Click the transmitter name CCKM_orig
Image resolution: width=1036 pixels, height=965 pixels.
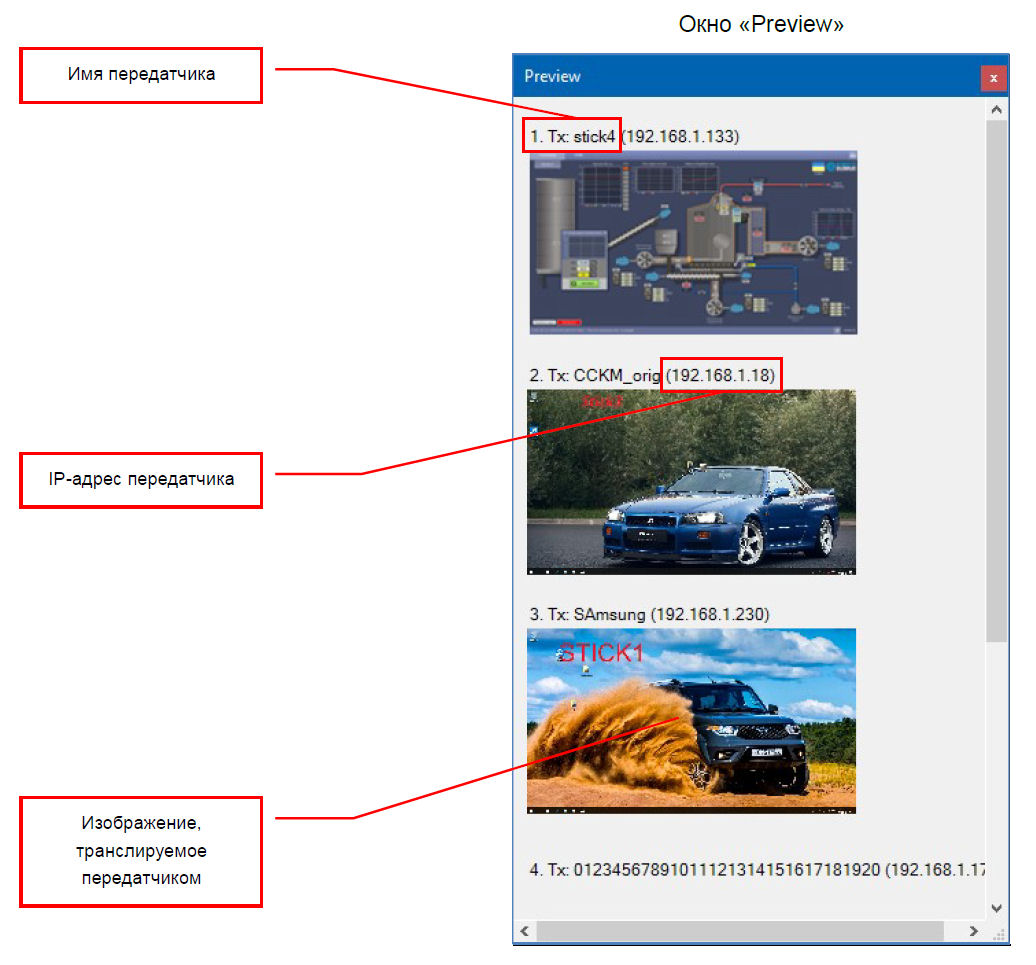(x=617, y=375)
